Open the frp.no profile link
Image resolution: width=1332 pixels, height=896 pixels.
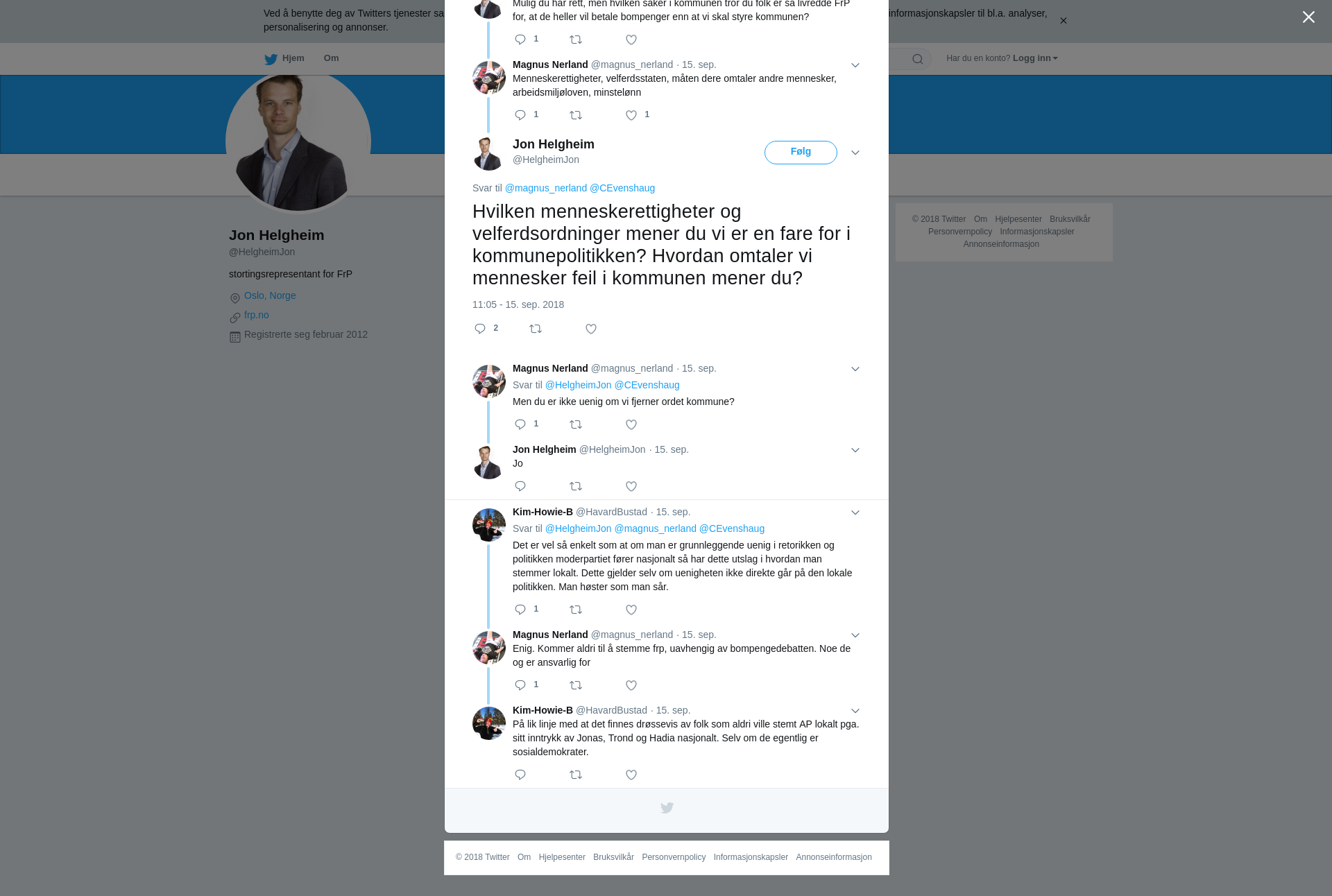click(x=257, y=315)
